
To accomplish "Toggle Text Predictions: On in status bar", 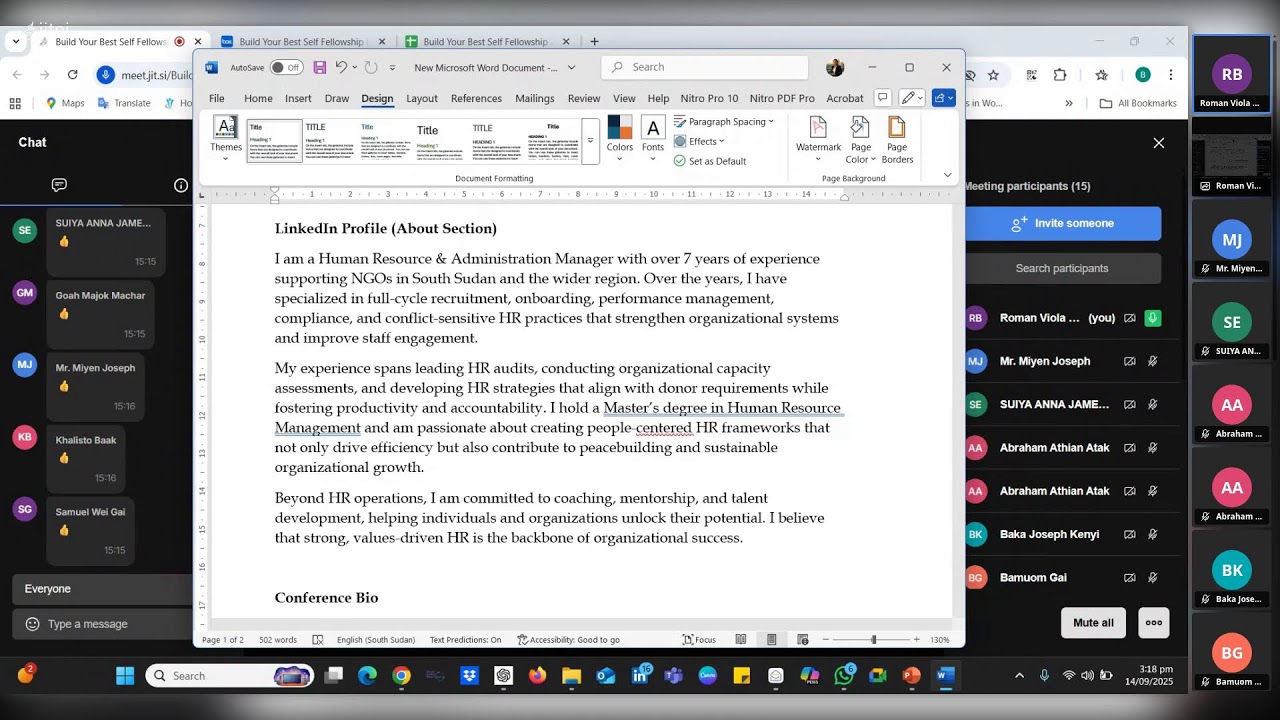I will click(x=466, y=640).
